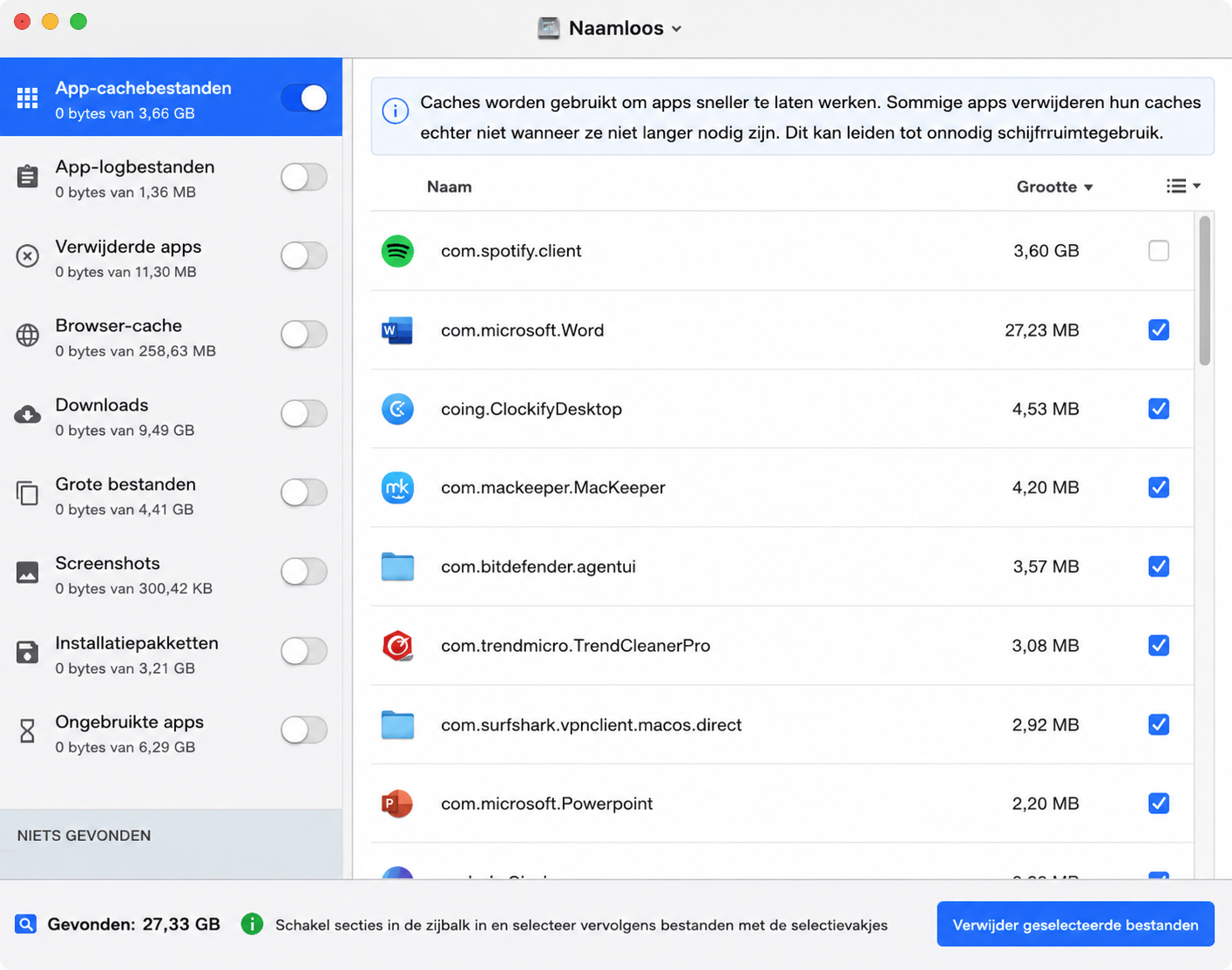The height and width of the screenshot is (970, 1232).
Task: Open the Grote bestanden section
Action: [x=171, y=494]
